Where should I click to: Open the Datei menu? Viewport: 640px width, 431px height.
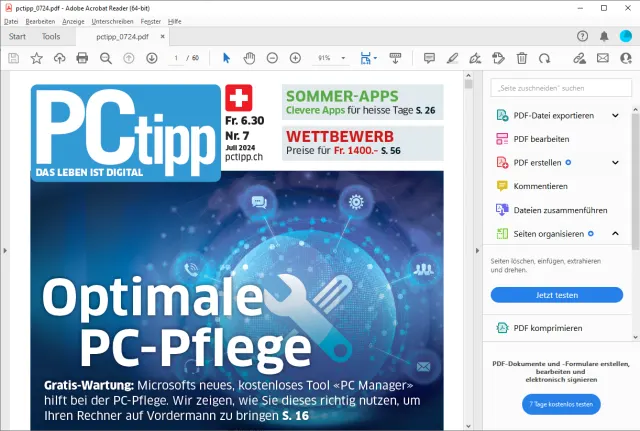click(11, 22)
